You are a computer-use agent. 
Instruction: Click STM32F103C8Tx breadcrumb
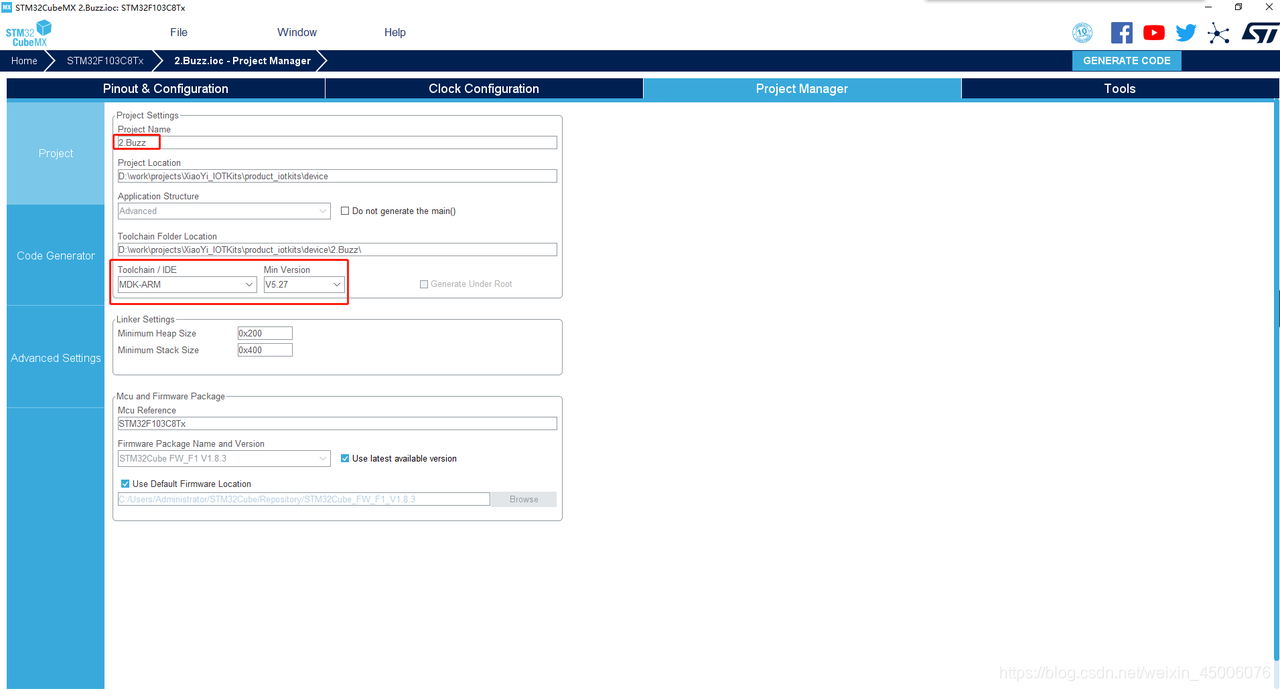(105, 61)
